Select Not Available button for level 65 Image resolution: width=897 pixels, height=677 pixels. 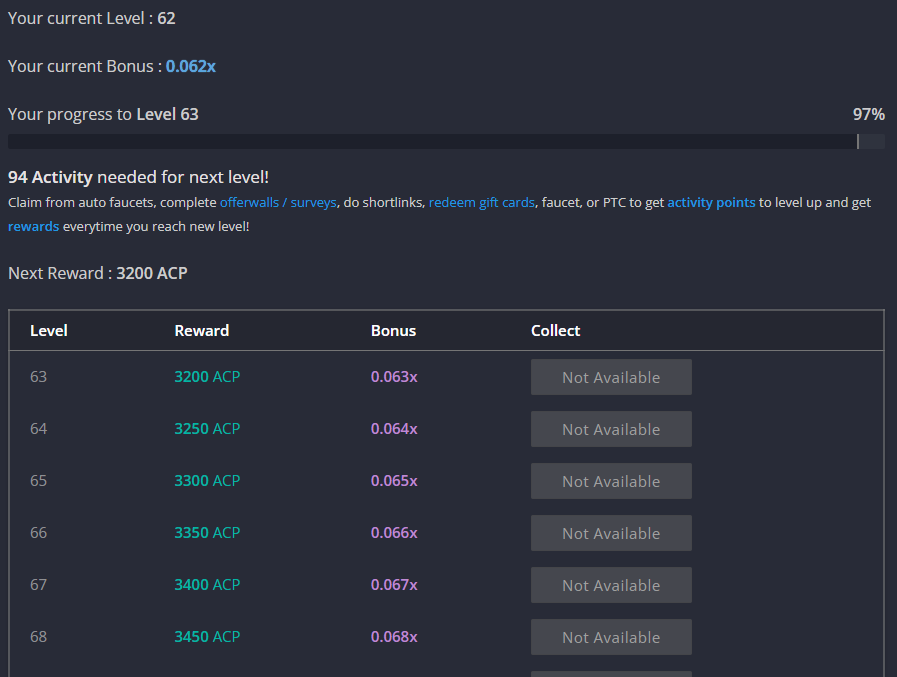pos(611,481)
